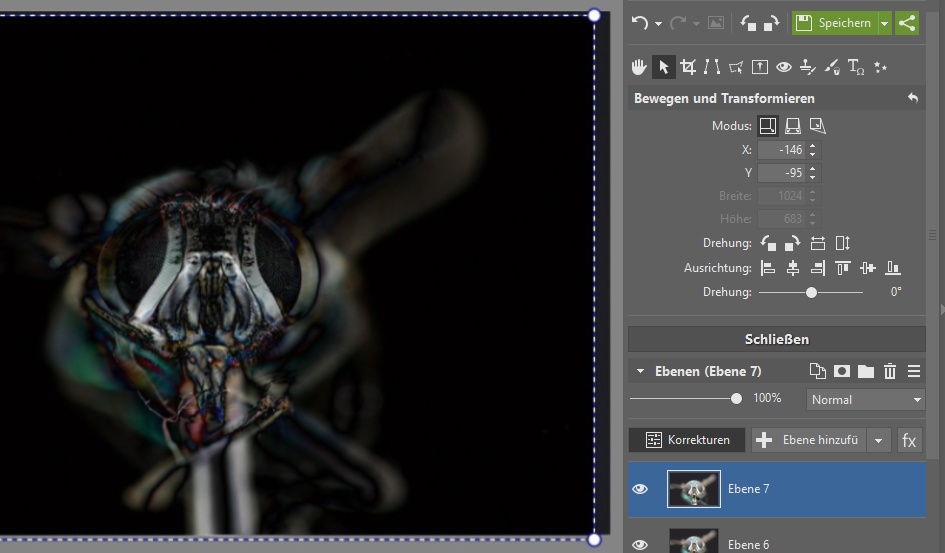Screen dimensions: 945x553
Task: Collapse the Ebenen panel
Action: click(x=640, y=371)
